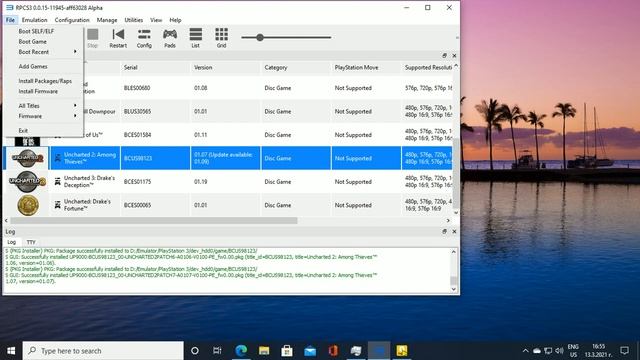The width and height of the screenshot is (640, 360).
Task: Switch game view to Grid mode
Action: click(x=221, y=38)
